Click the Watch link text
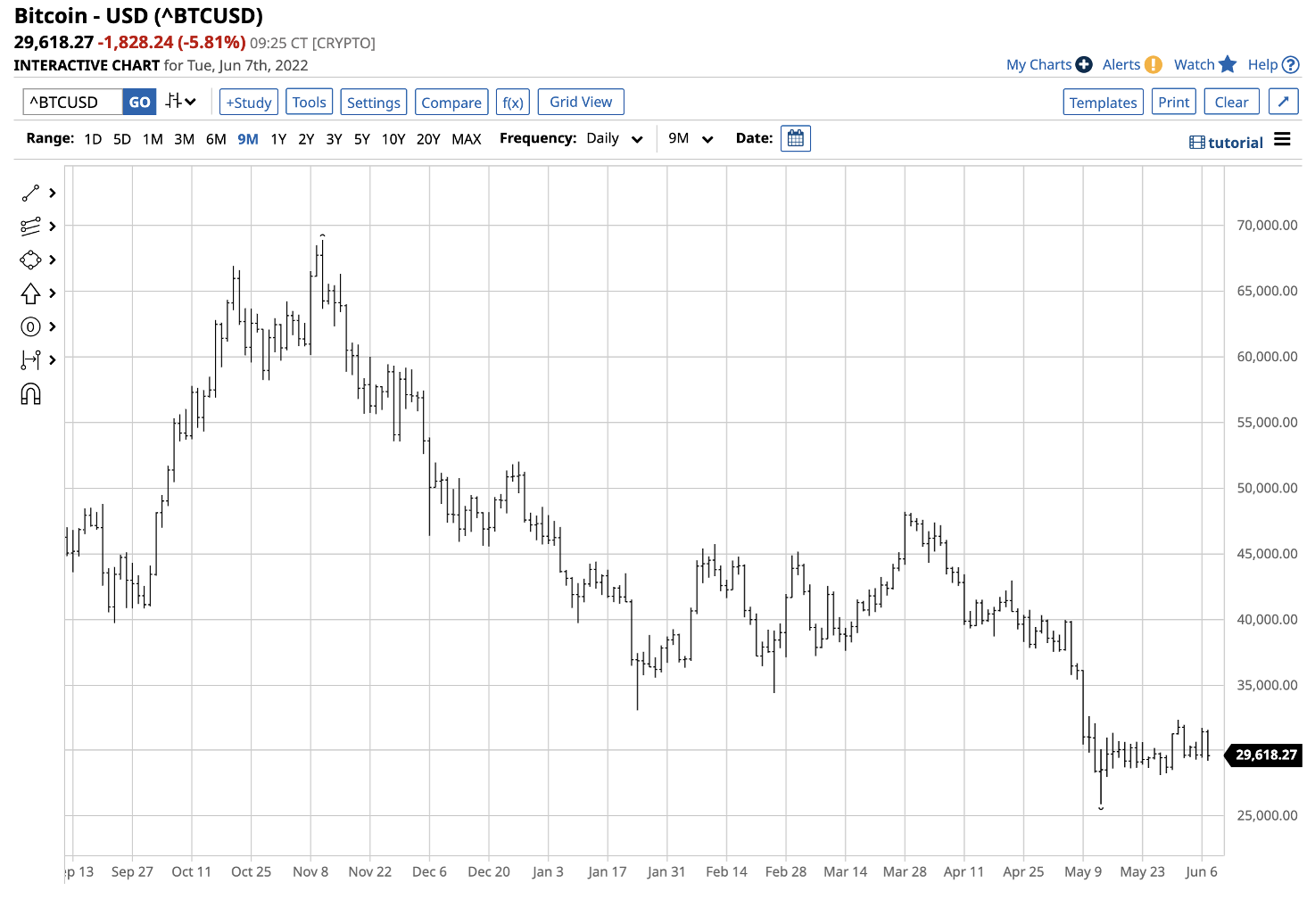The width and height of the screenshot is (1315, 924). pos(1195,64)
